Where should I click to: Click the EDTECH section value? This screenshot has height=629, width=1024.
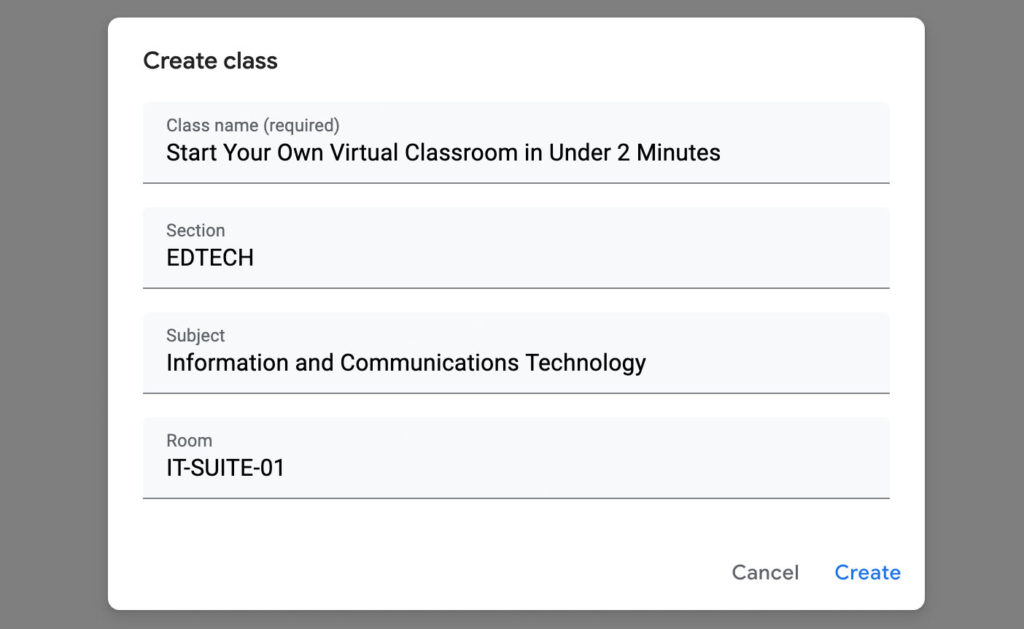pyautogui.click(x=210, y=258)
